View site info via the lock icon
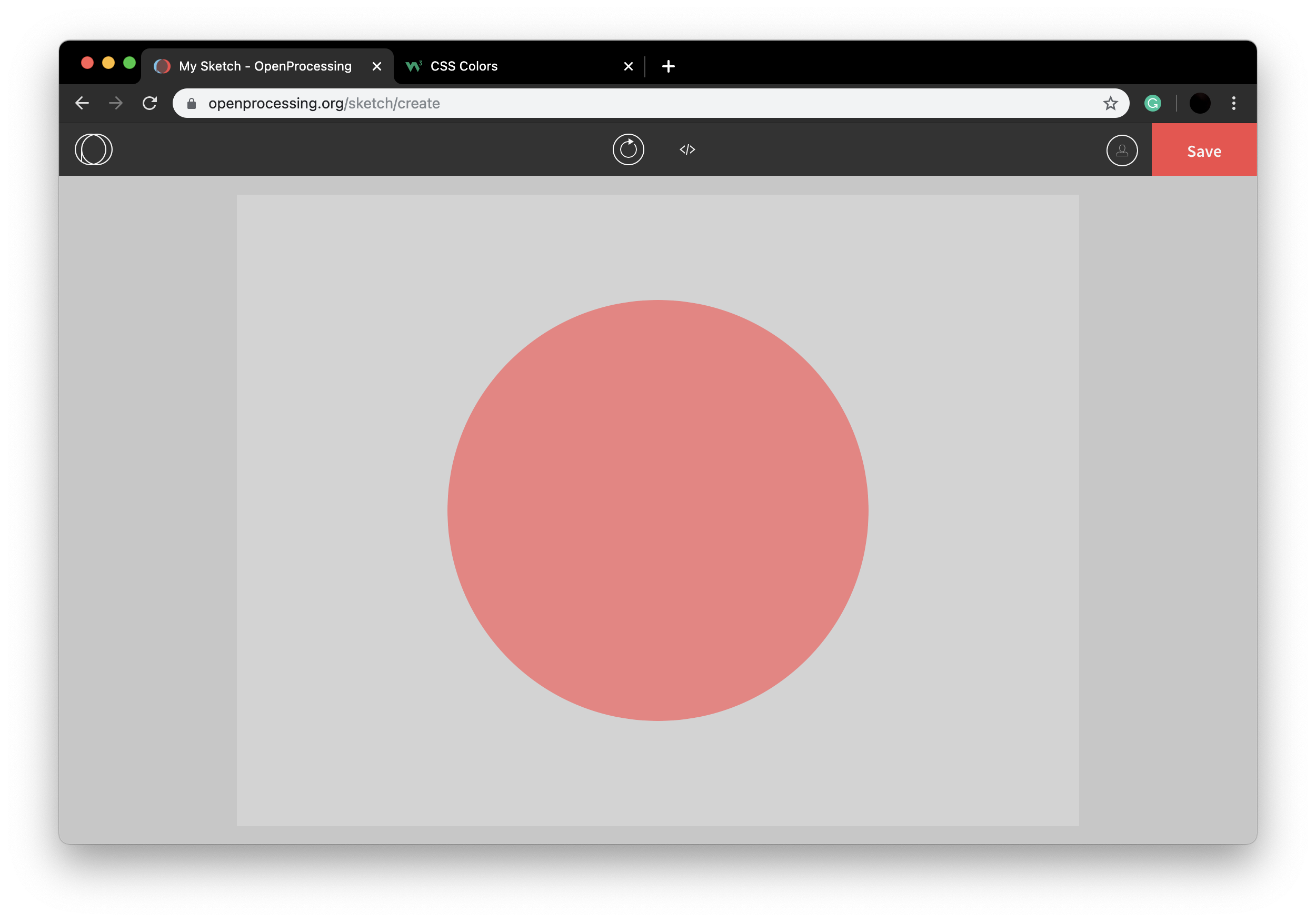 pyautogui.click(x=192, y=103)
